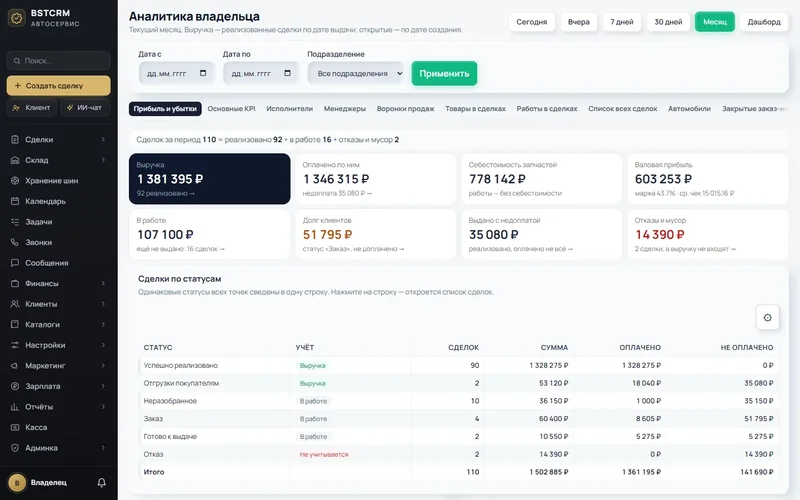
Task: Open the Неразобранное status row
Action: point(459,401)
